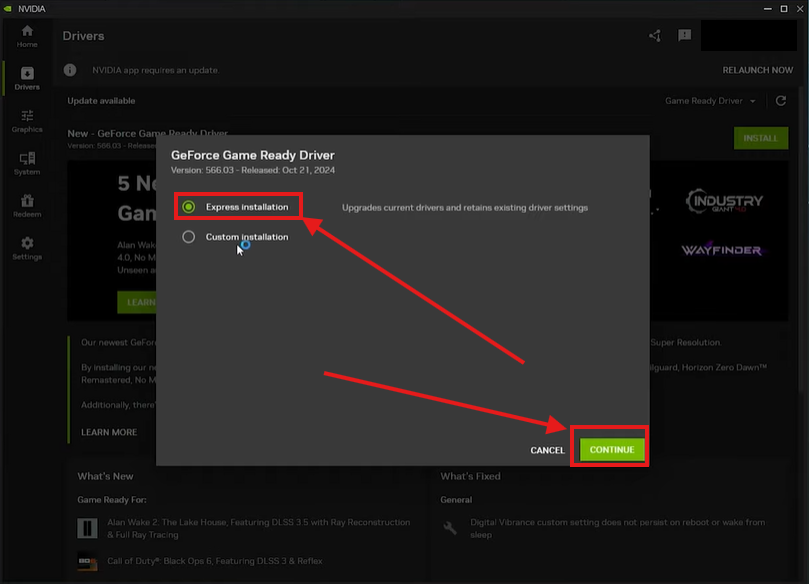Click the account area in the top right
The height and width of the screenshot is (584, 809).
pos(749,35)
